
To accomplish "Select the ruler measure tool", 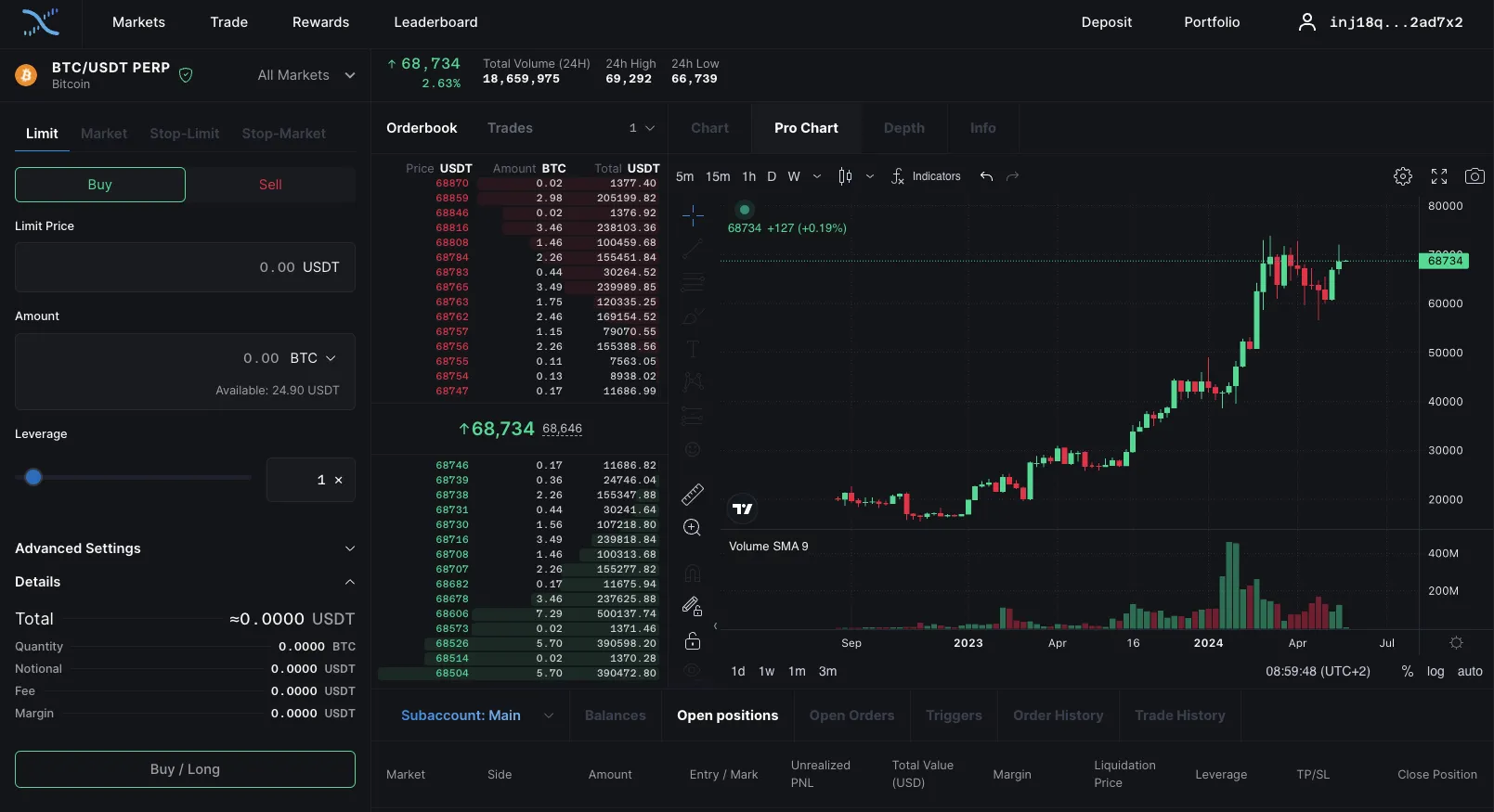I will pos(693,495).
